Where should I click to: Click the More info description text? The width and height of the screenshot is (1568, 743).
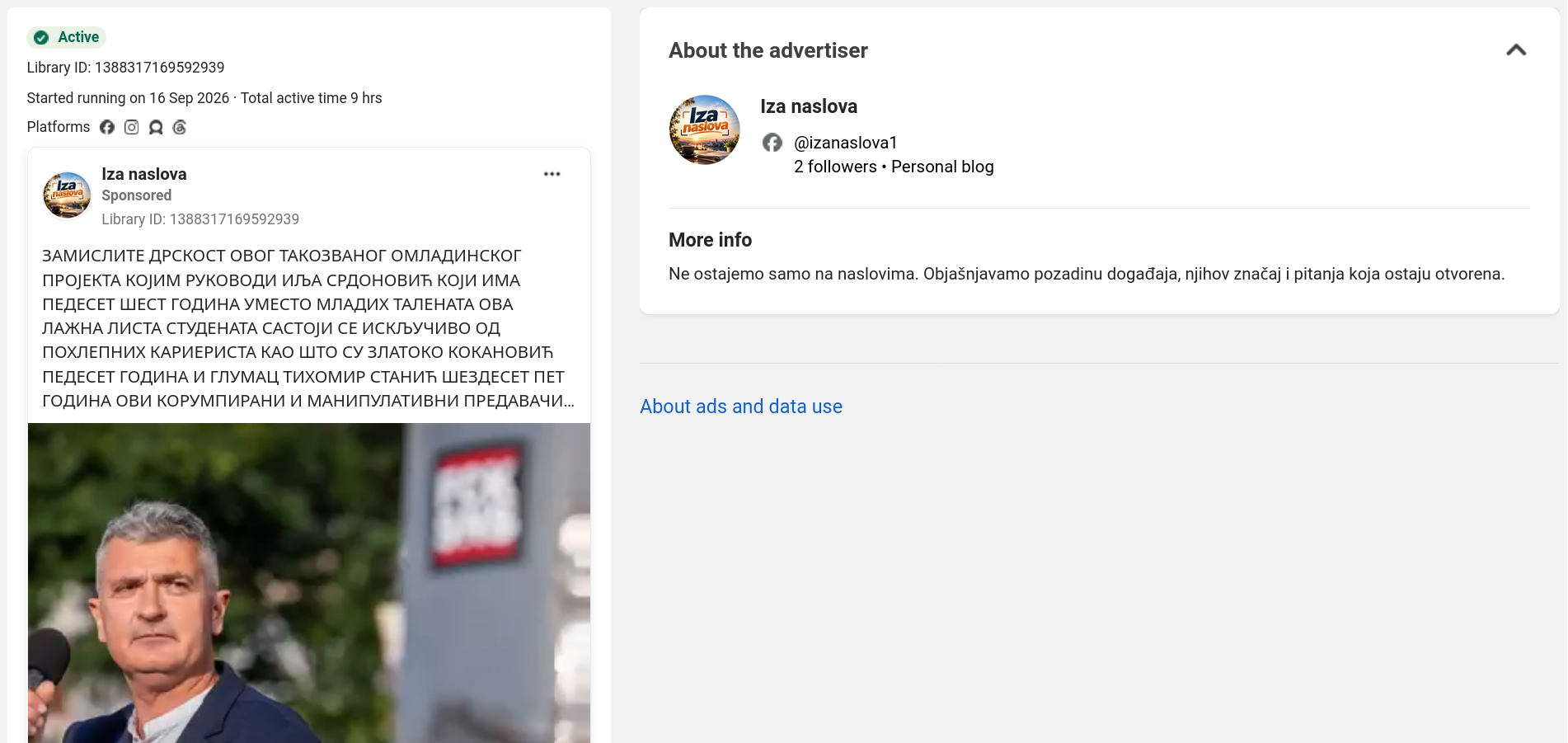[1087, 274]
